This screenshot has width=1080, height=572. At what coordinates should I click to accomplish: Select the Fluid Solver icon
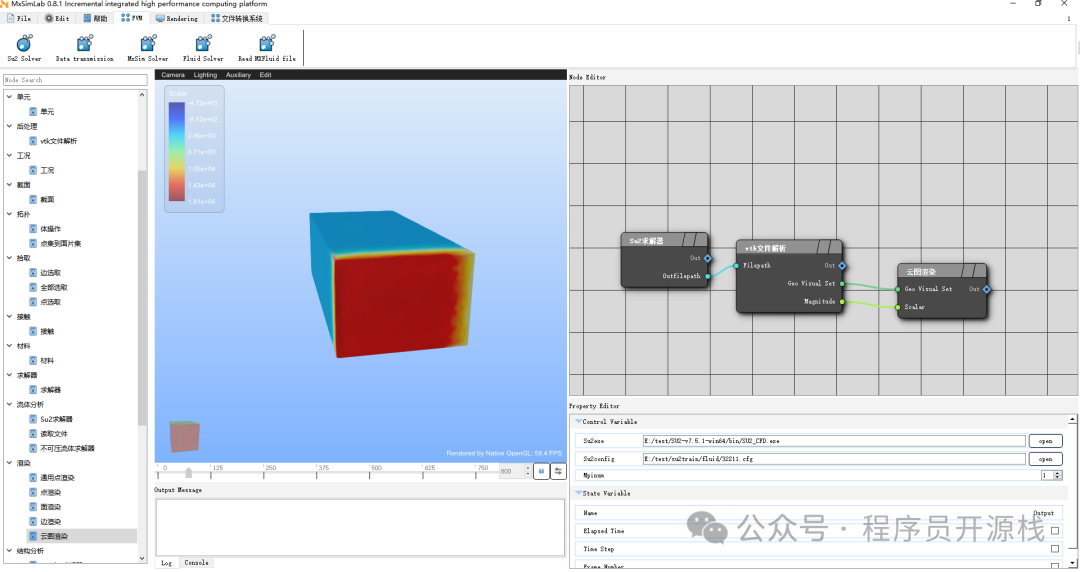click(x=203, y=45)
